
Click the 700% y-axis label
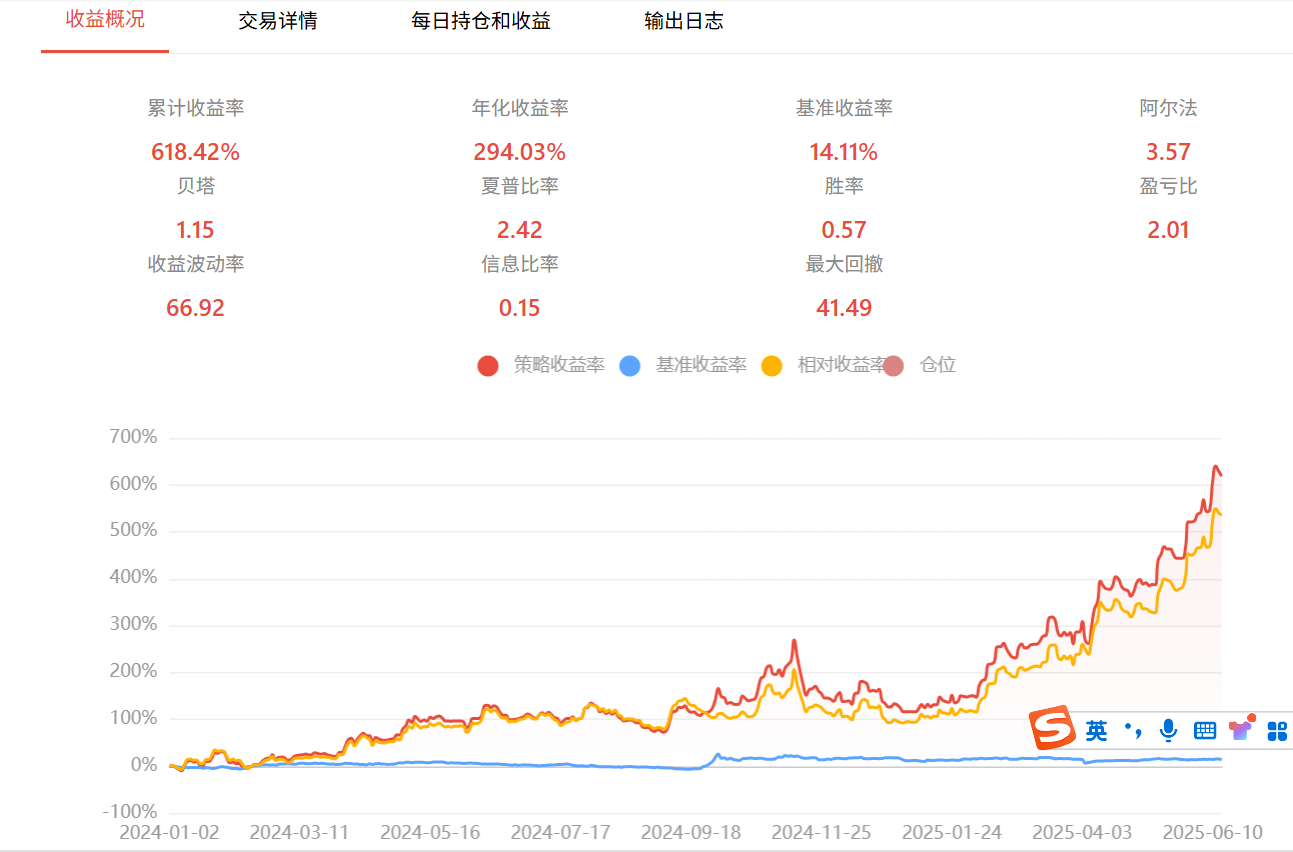click(x=133, y=437)
